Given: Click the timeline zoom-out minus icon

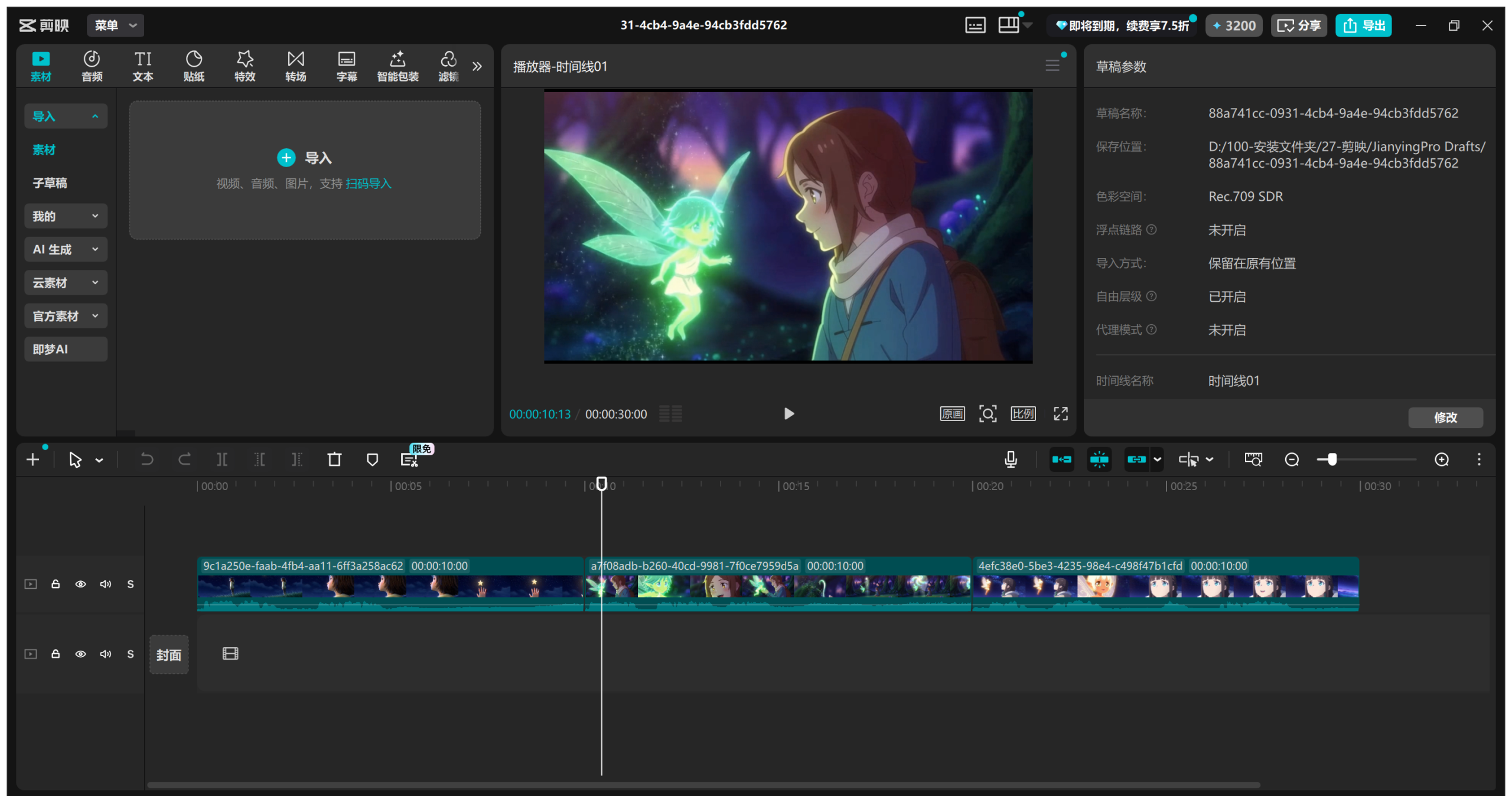Looking at the screenshot, I should [x=1292, y=459].
